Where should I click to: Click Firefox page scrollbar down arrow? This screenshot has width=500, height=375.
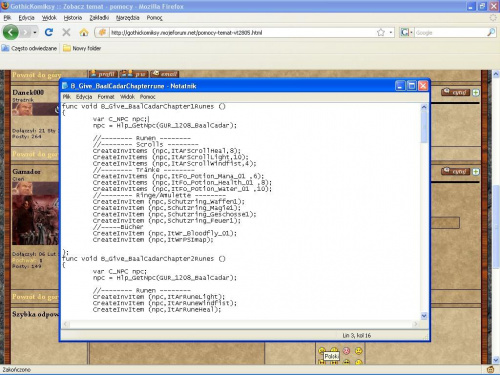click(x=496, y=360)
